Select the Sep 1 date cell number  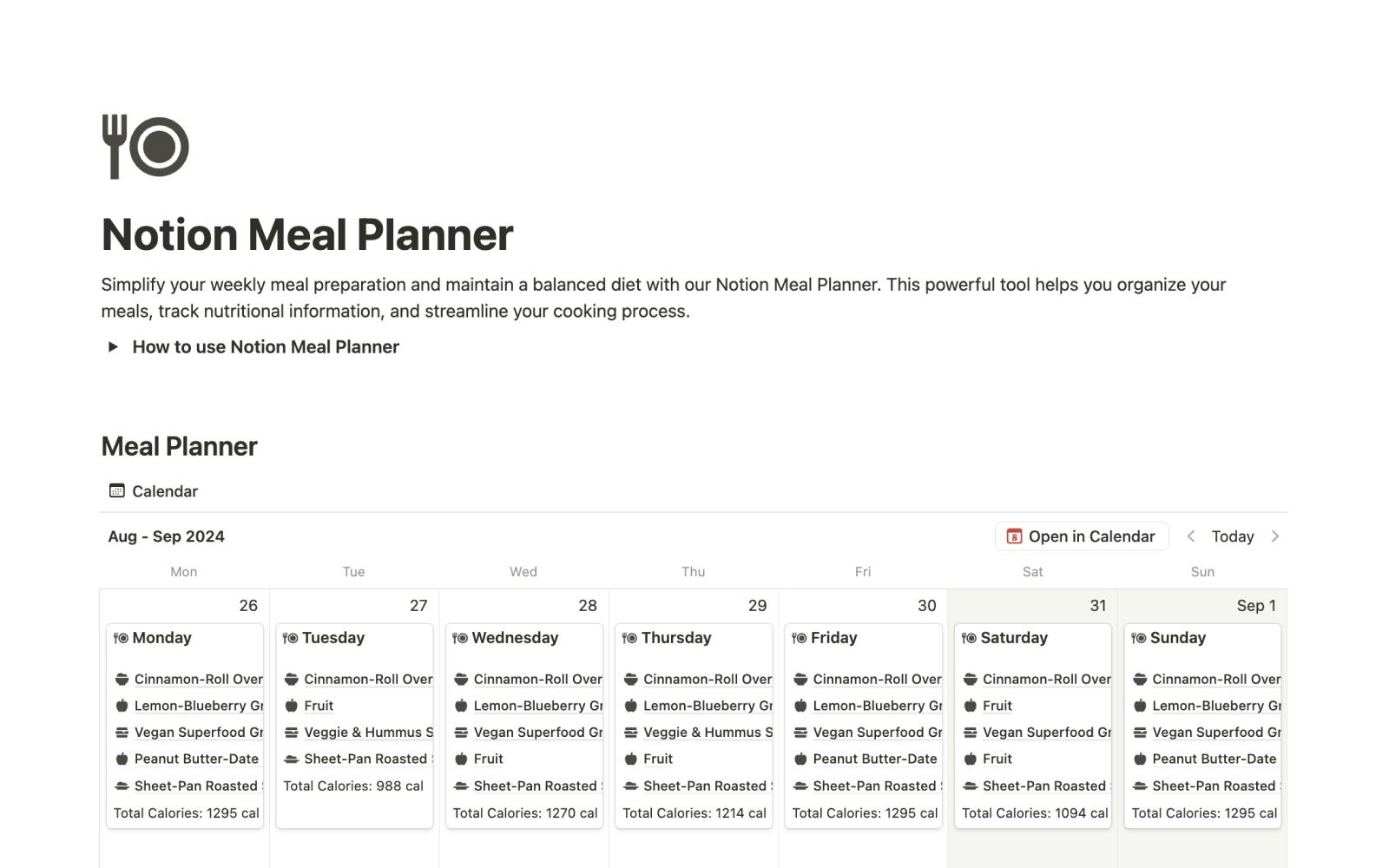click(x=1255, y=606)
